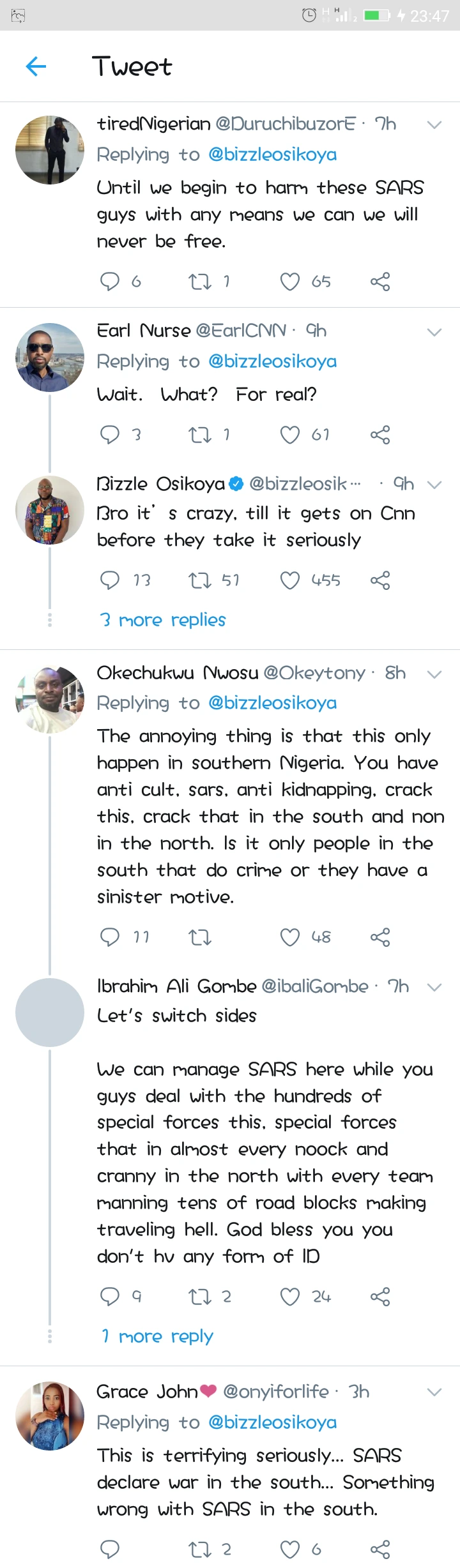Viewport: 460px width, 1568px height.
Task: Retweet Earl Nurse's reply
Action: [x=200, y=435]
